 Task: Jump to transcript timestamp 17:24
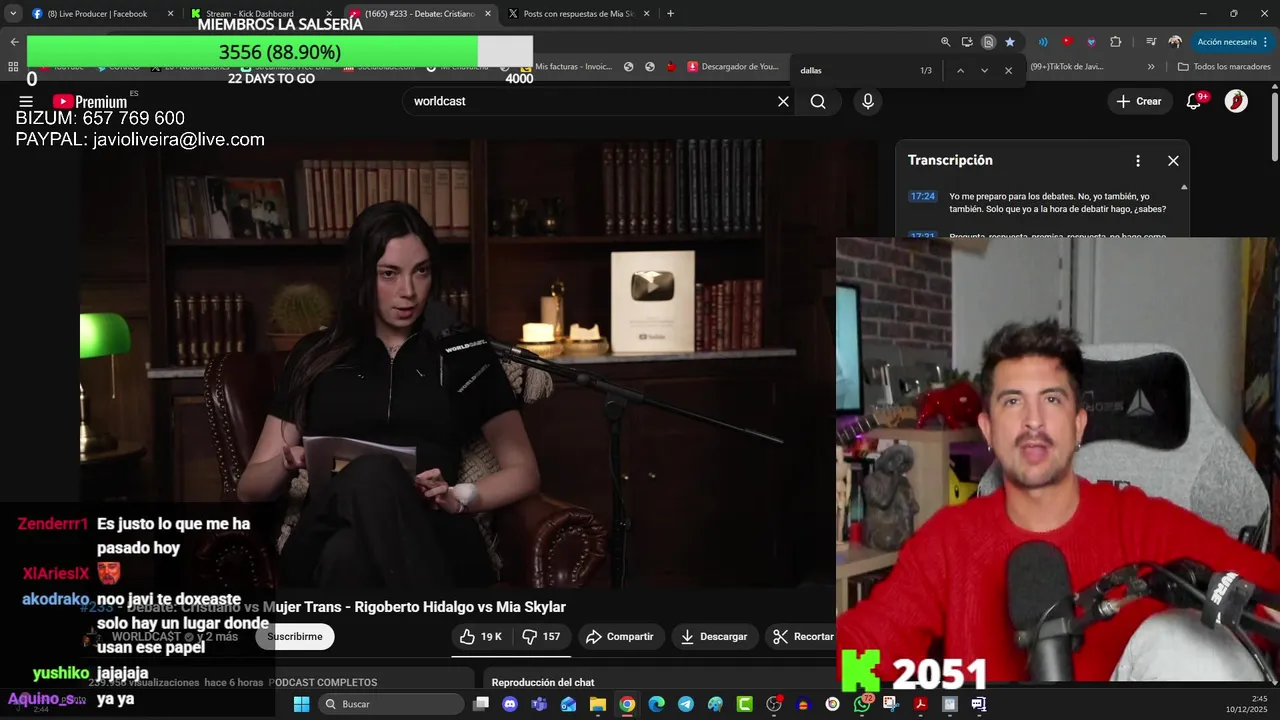click(x=922, y=196)
